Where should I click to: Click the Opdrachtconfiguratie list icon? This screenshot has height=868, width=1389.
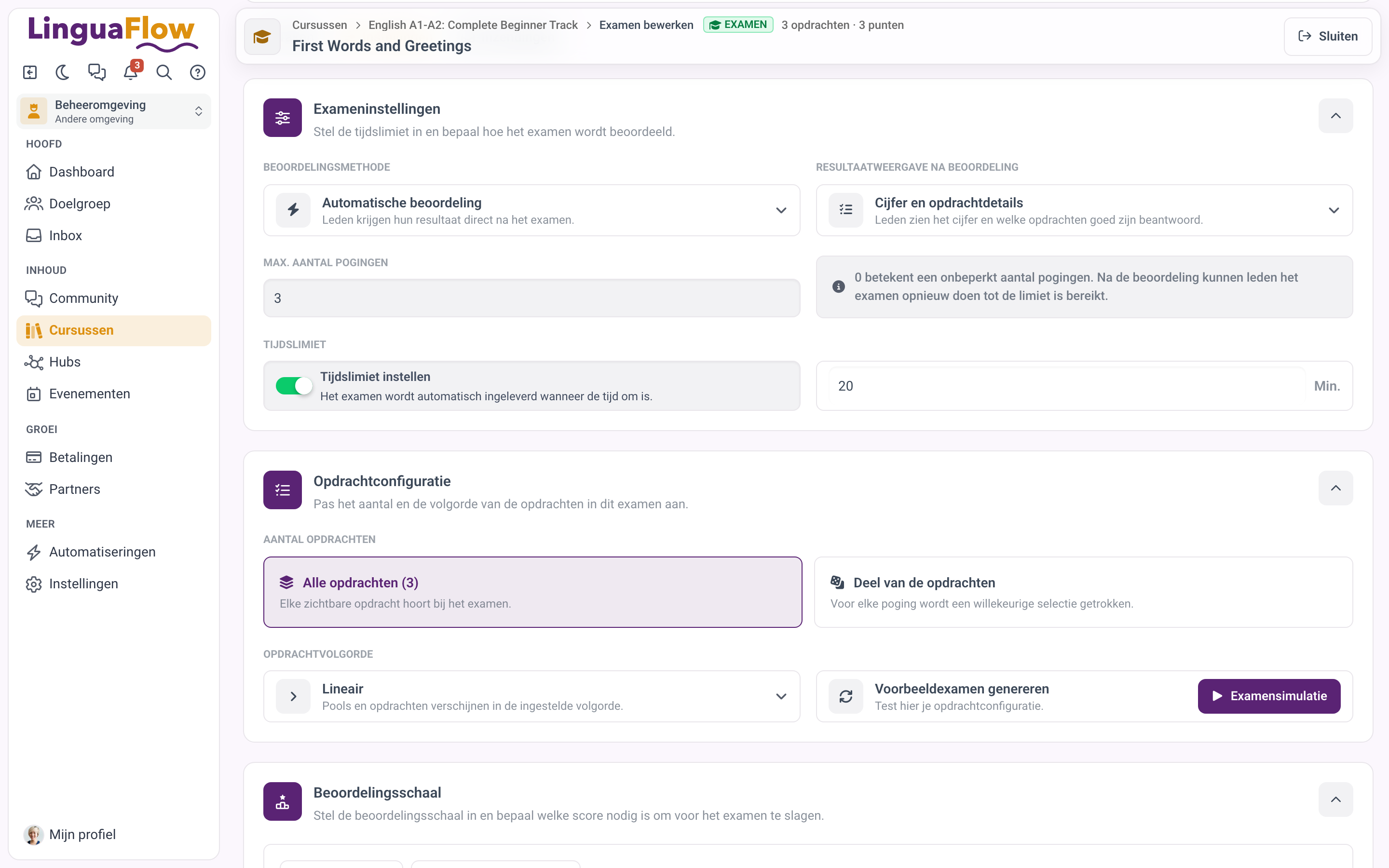[x=283, y=489]
